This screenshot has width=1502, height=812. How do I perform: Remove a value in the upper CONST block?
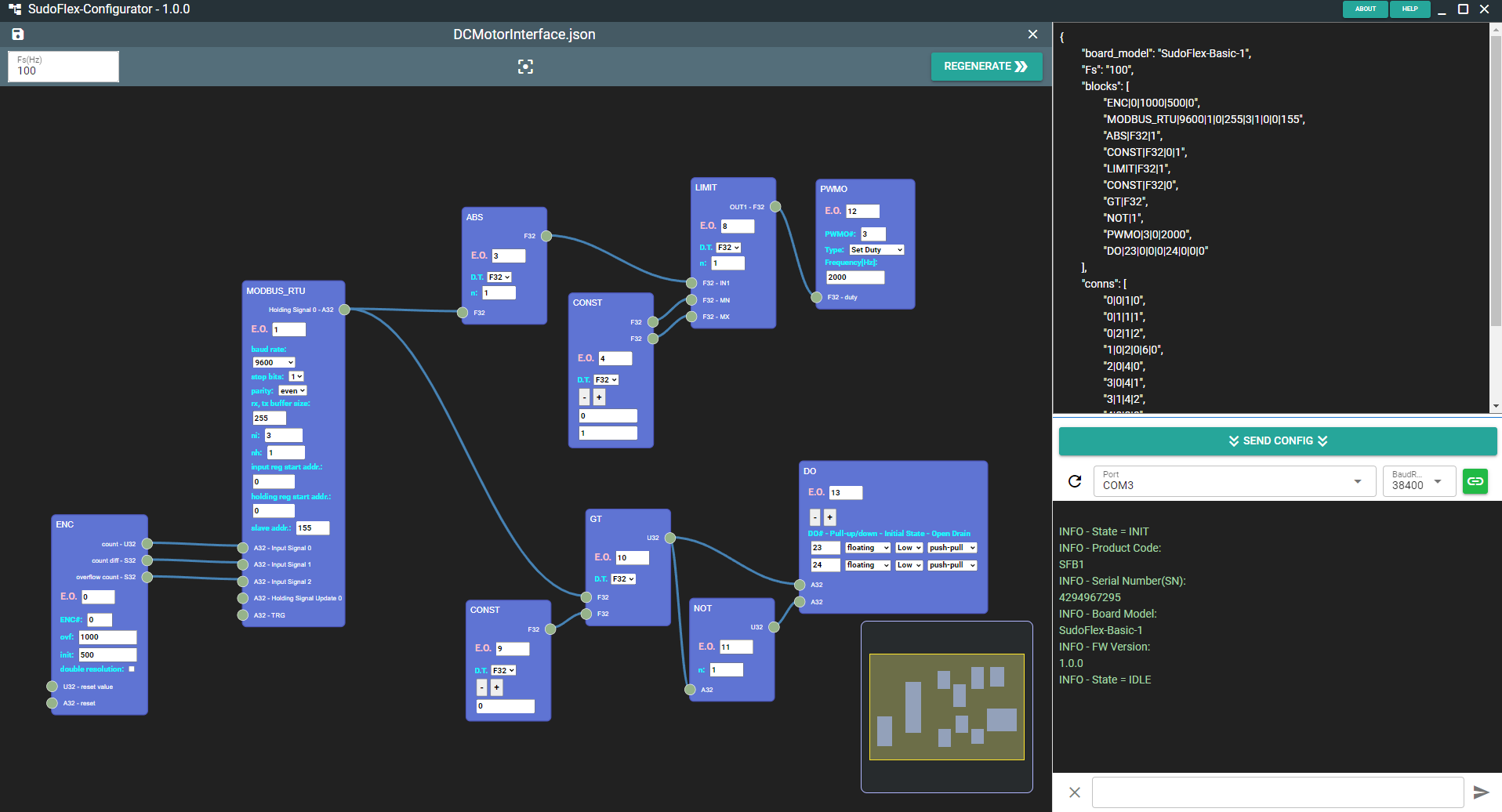point(584,397)
